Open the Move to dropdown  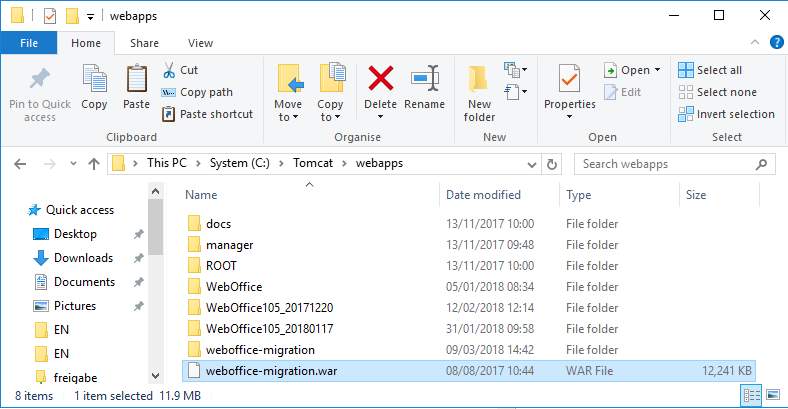coord(288,93)
